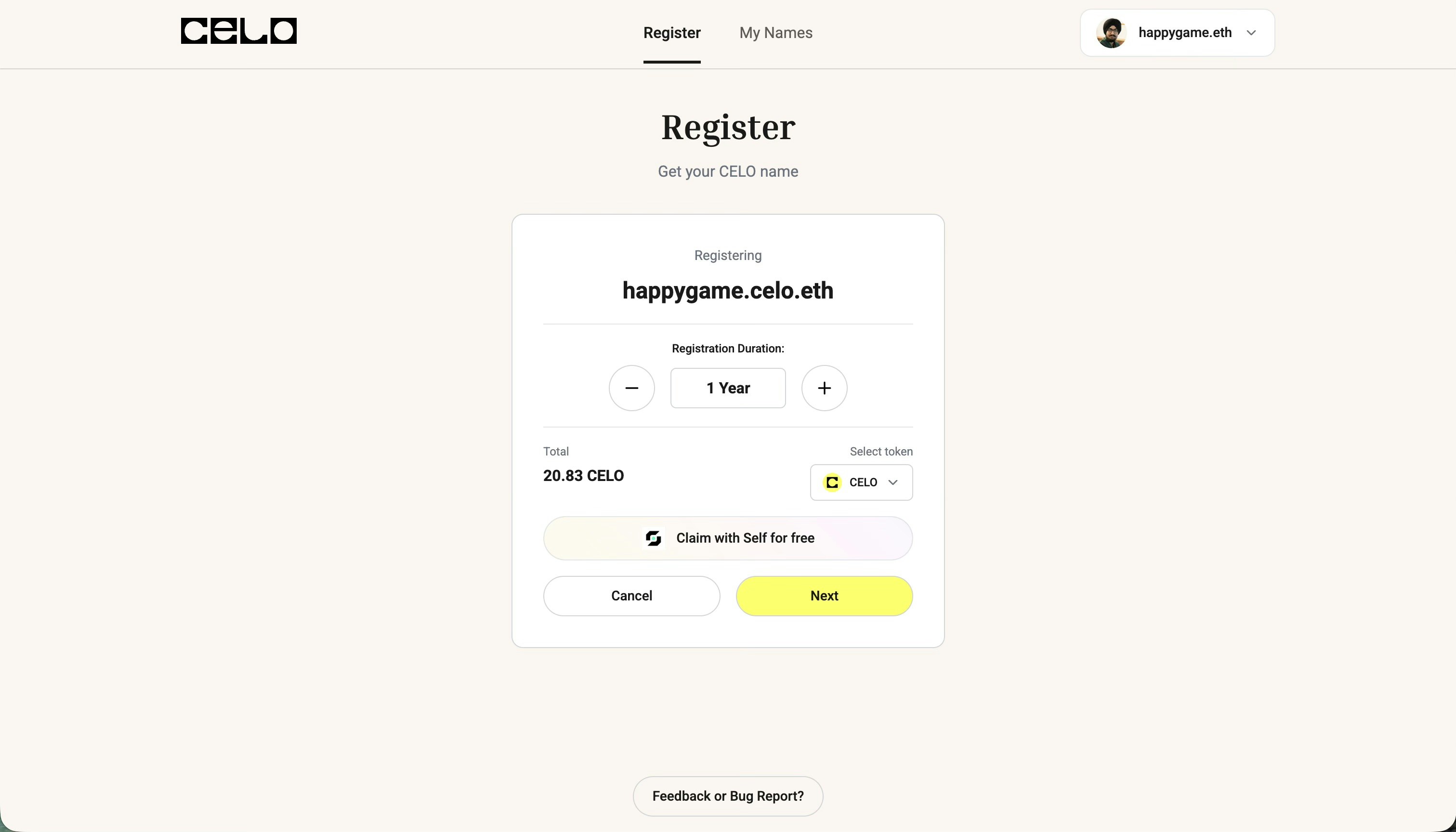Click the plus icon to increase duration
The height and width of the screenshot is (832, 1456).
click(824, 388)
